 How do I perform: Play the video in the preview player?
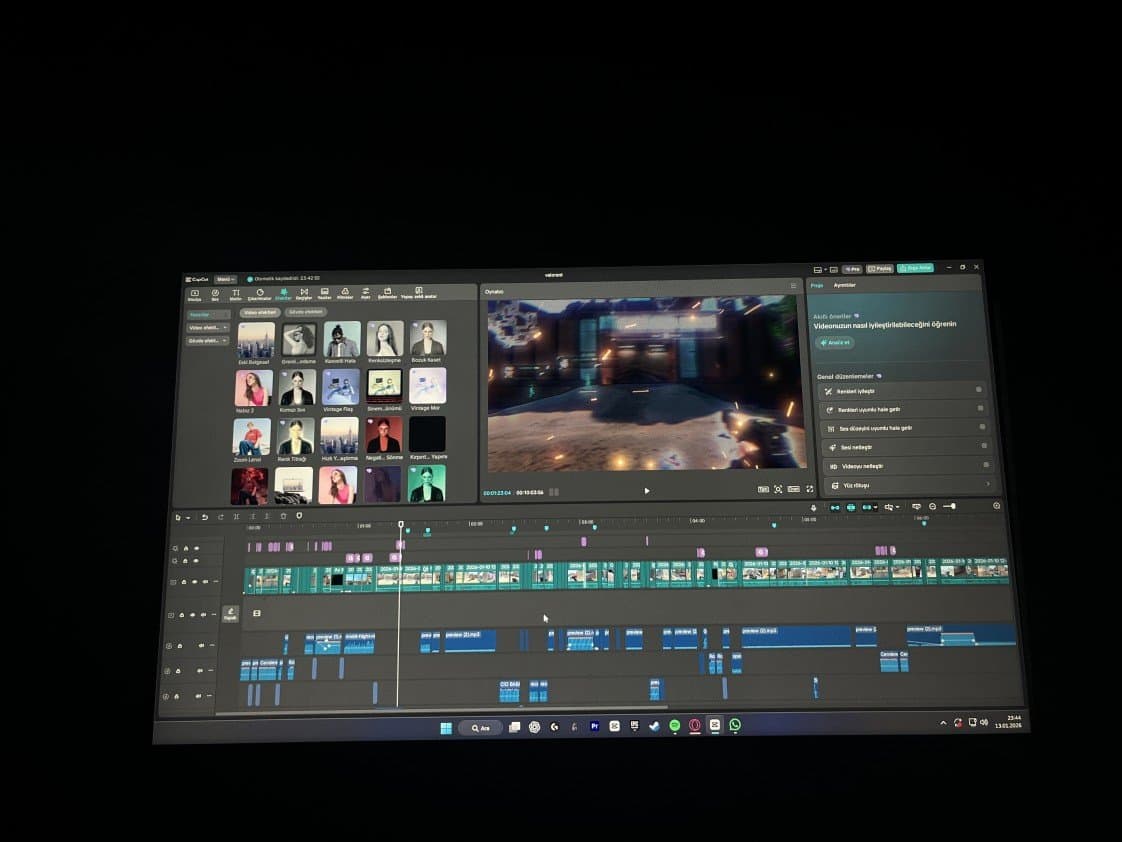[x=647, y=491]
